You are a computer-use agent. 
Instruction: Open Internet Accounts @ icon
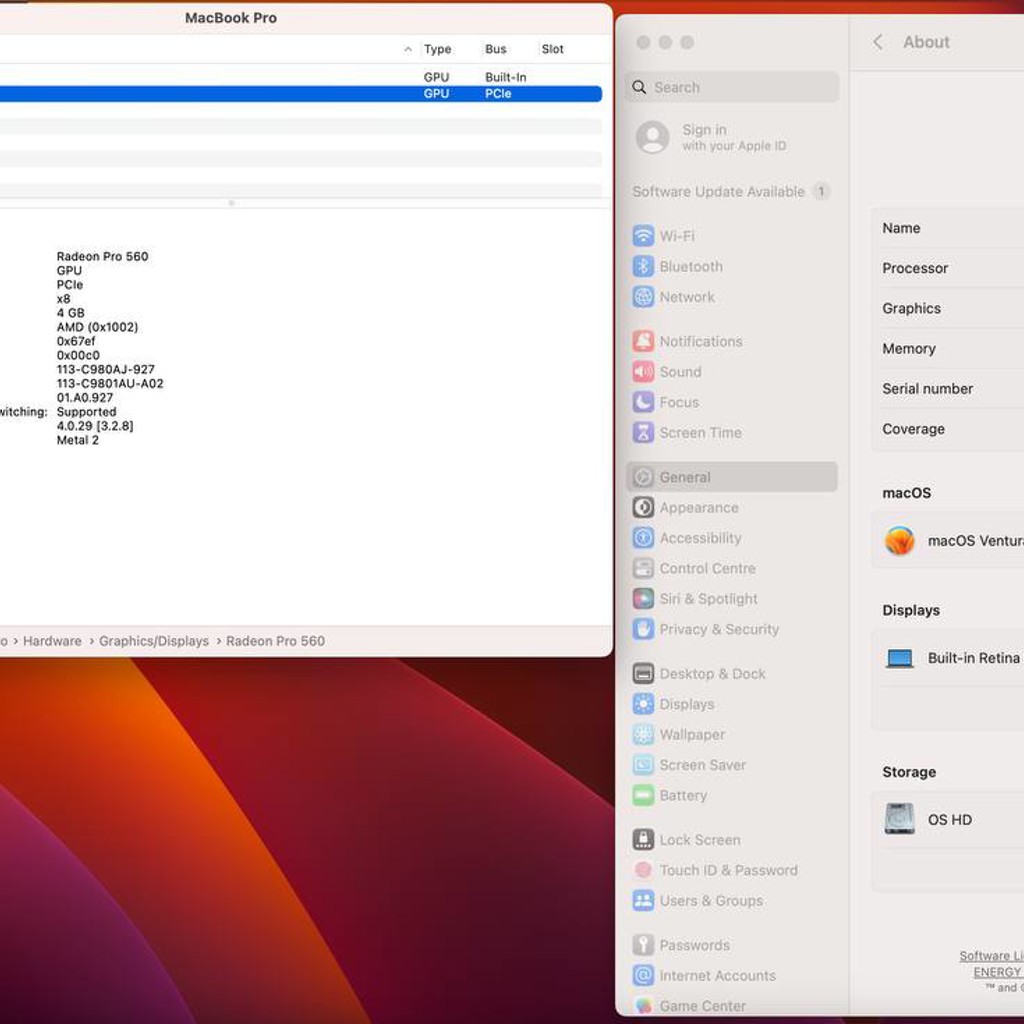tap(643, 975)
